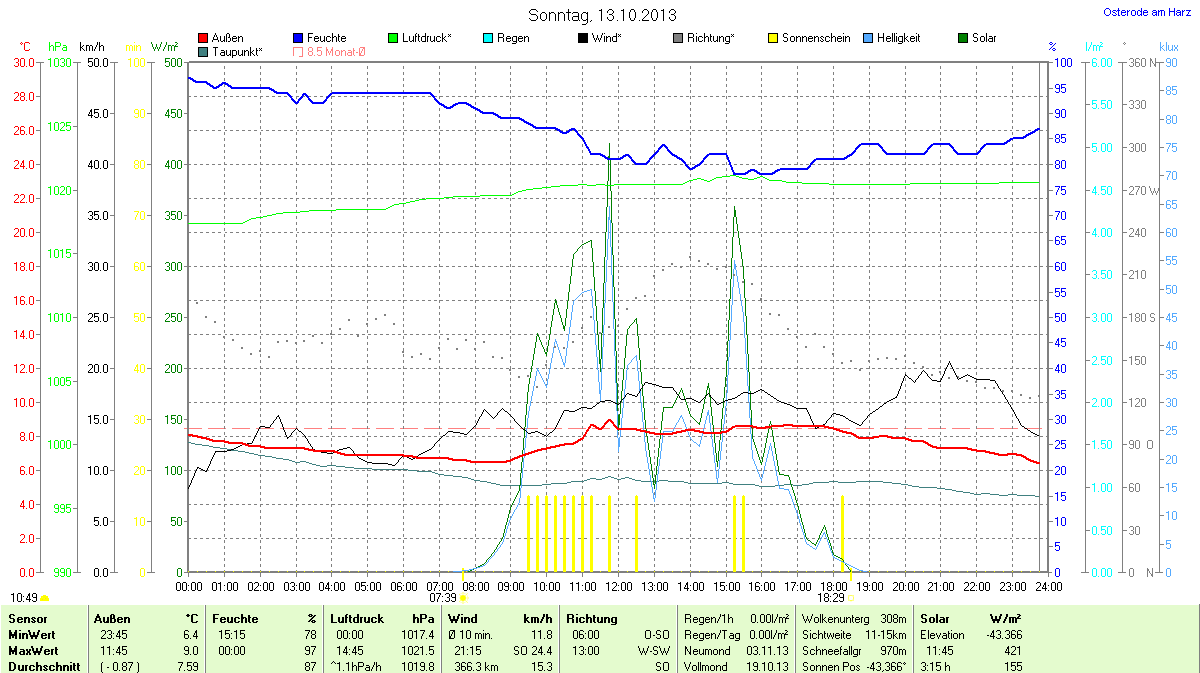Click the sun icon beside 10:49
The image size is (1200, 673).
coord(45,598)
